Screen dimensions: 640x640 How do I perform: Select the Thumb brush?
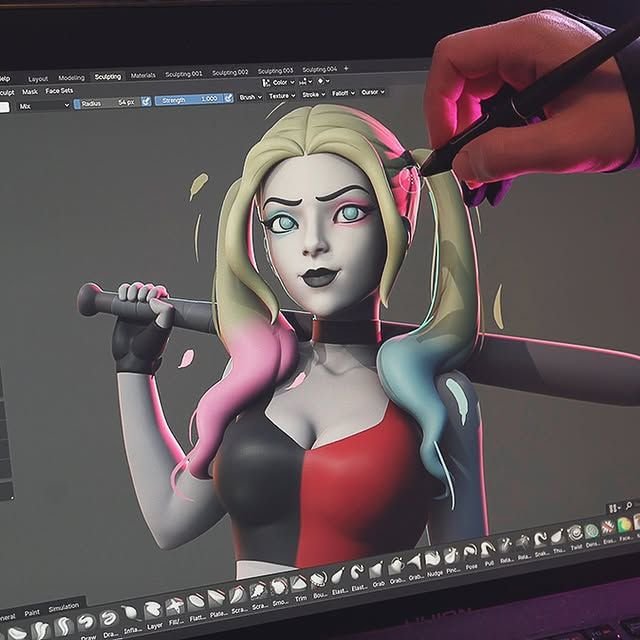pos(558,542)
